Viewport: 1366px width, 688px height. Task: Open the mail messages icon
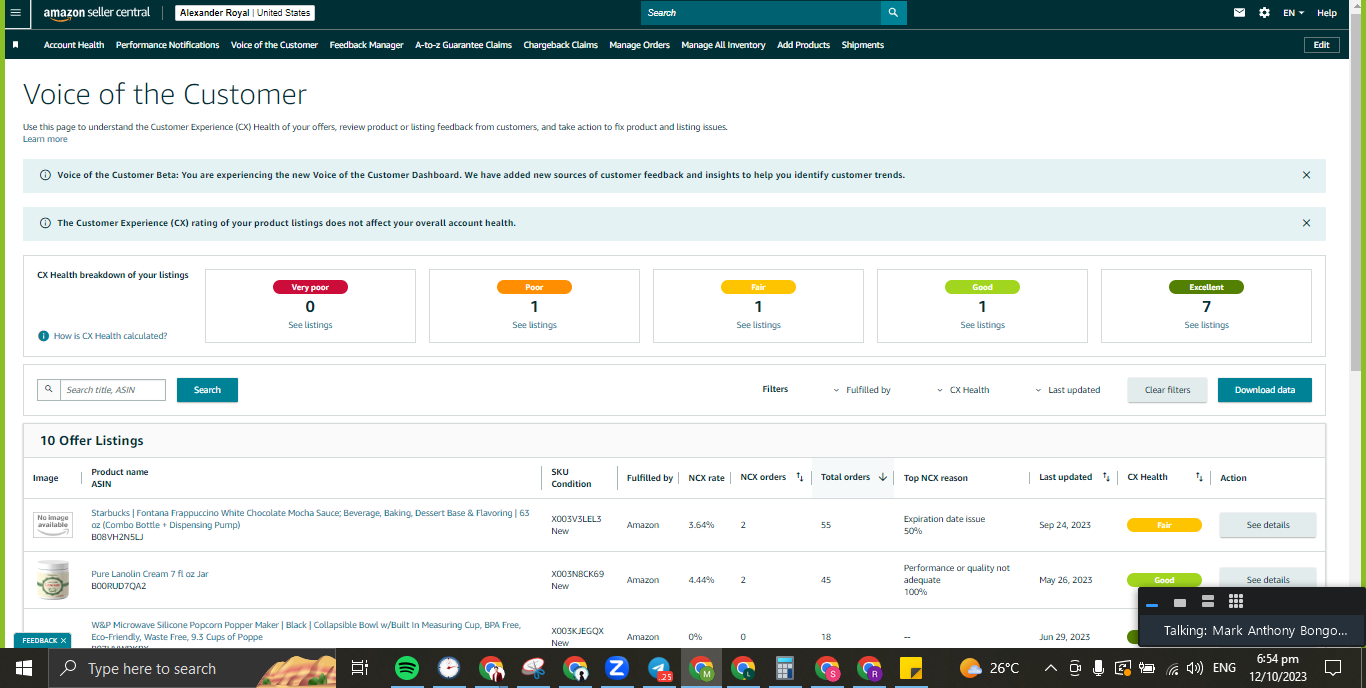point(1240,13)
